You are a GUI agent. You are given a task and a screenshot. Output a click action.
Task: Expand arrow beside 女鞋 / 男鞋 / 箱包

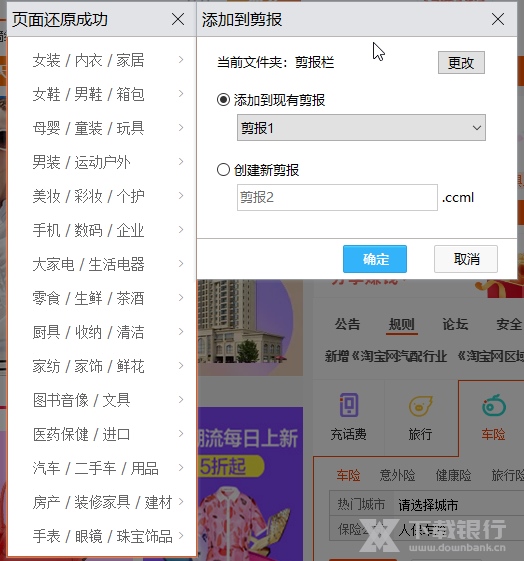pyautogui.click(x=181, y=93)
